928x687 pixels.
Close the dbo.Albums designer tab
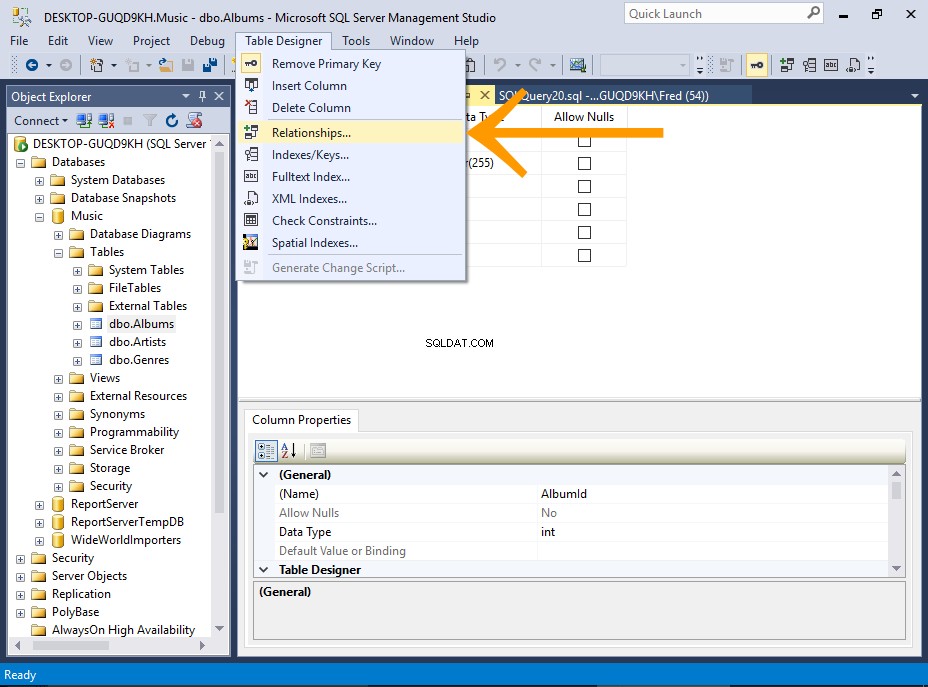pyautogui.click(x=485, y=95)
